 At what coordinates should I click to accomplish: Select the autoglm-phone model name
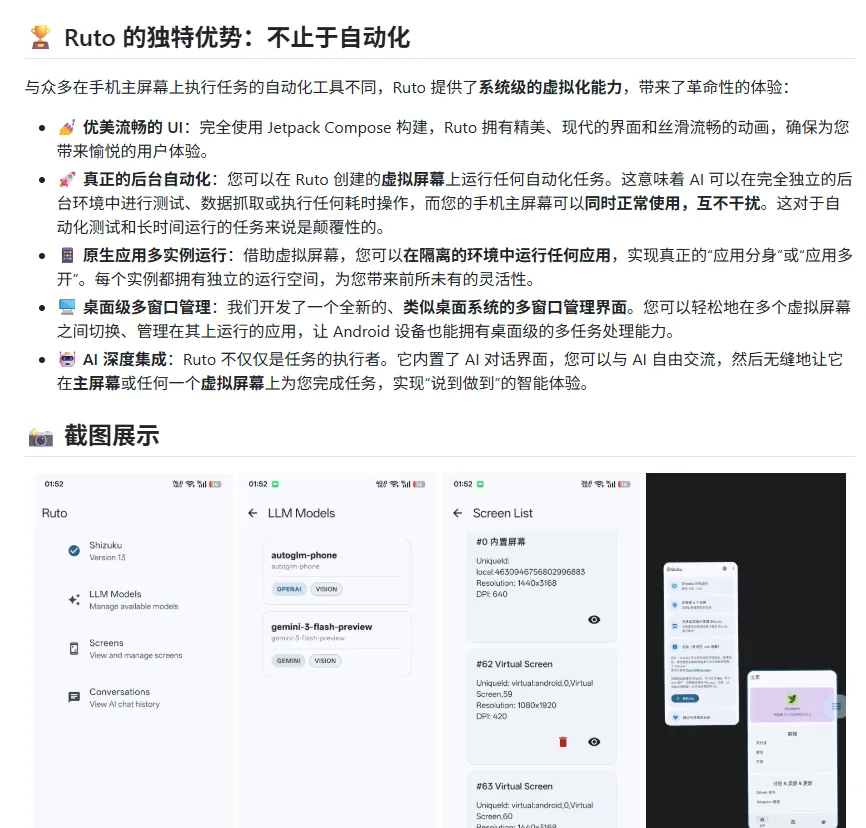tap(304, 555)
